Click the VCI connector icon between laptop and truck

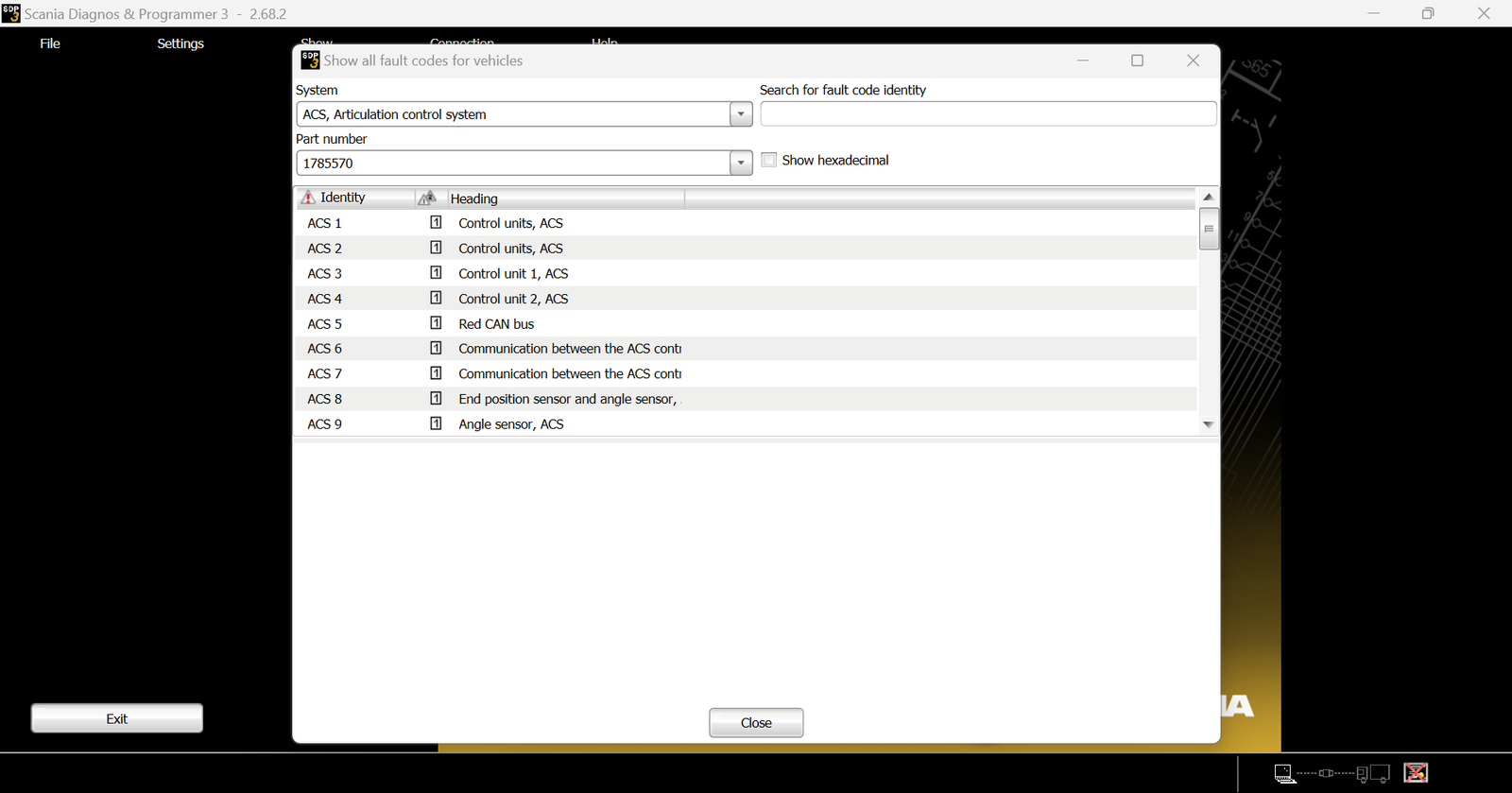coord(1327,773)
